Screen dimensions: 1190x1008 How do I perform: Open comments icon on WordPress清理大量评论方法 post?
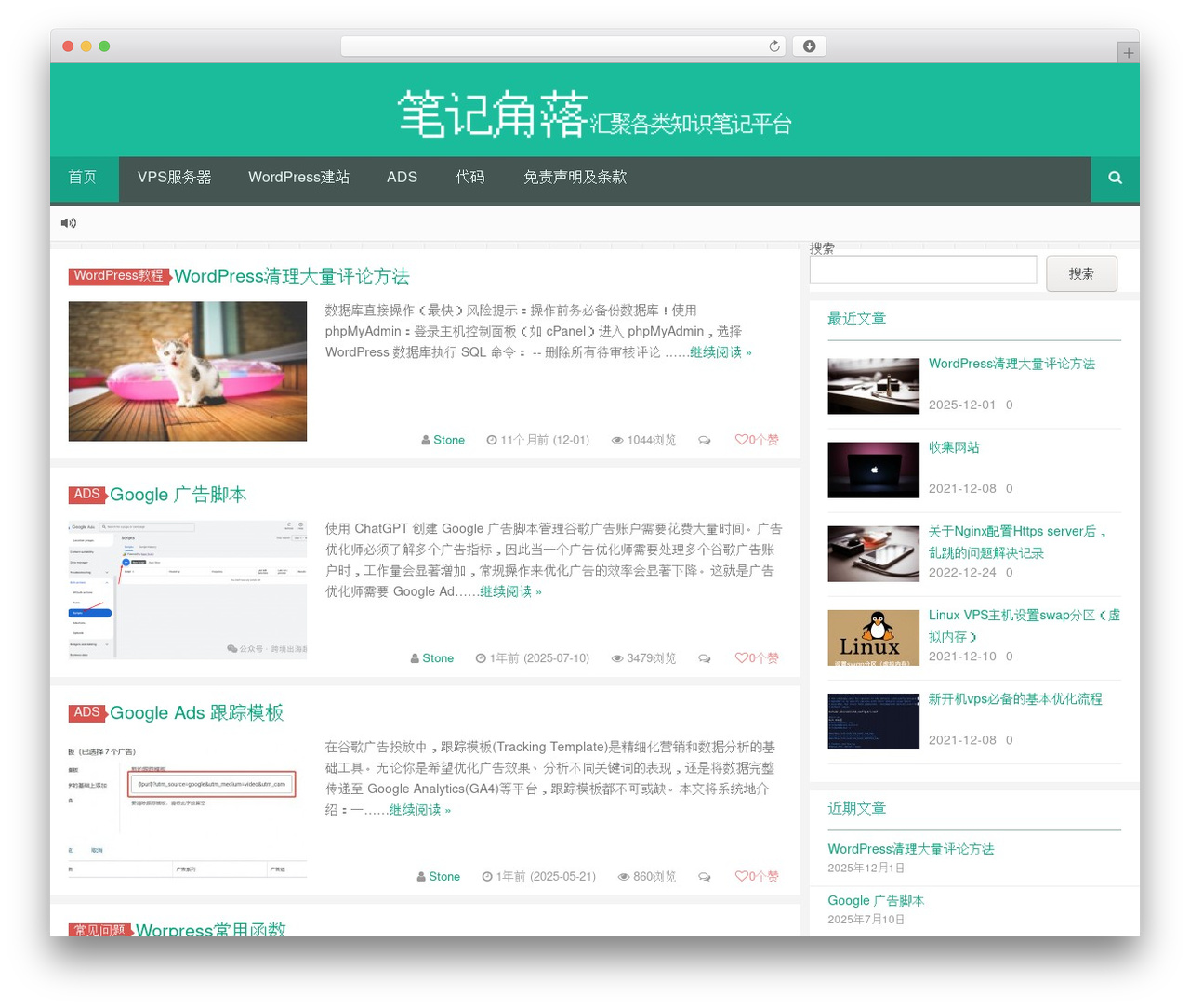(x=705, y=441)
